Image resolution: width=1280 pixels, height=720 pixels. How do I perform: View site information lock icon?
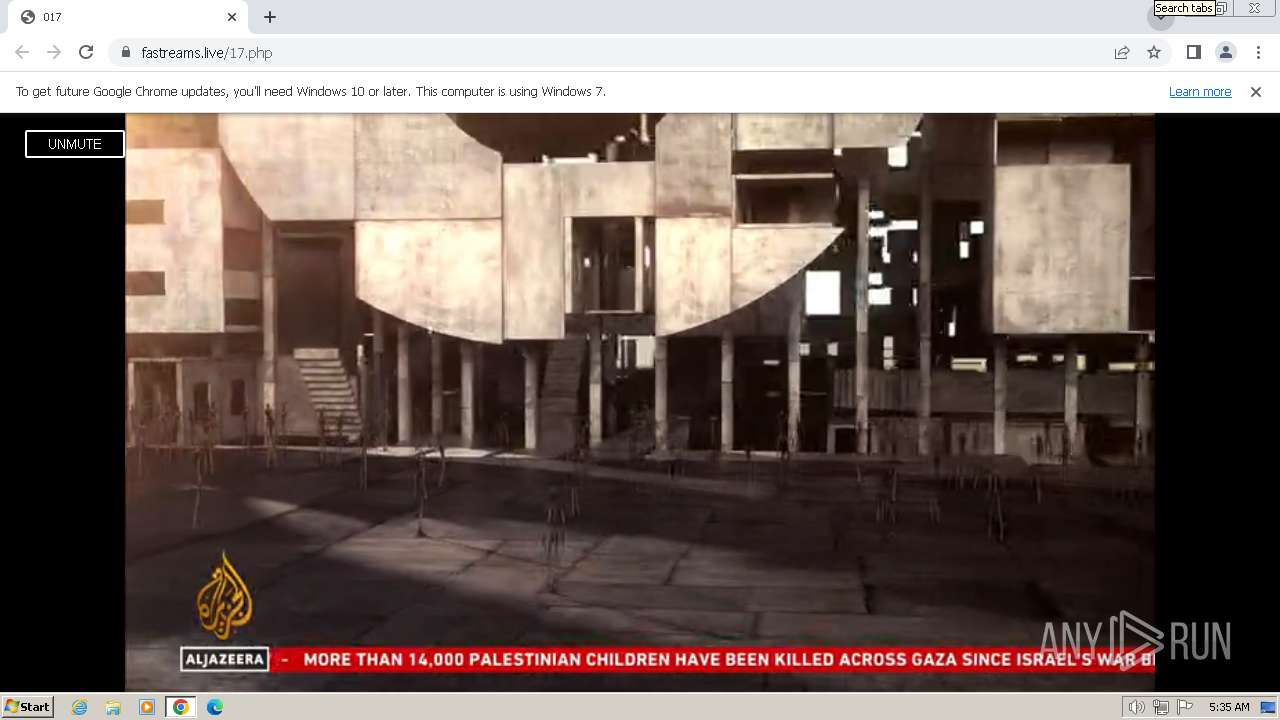[125, 52]
